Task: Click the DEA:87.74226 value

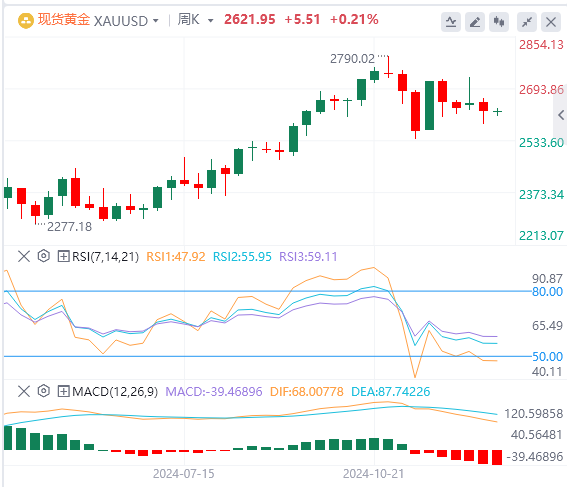Action: click(x=391, y=392)
